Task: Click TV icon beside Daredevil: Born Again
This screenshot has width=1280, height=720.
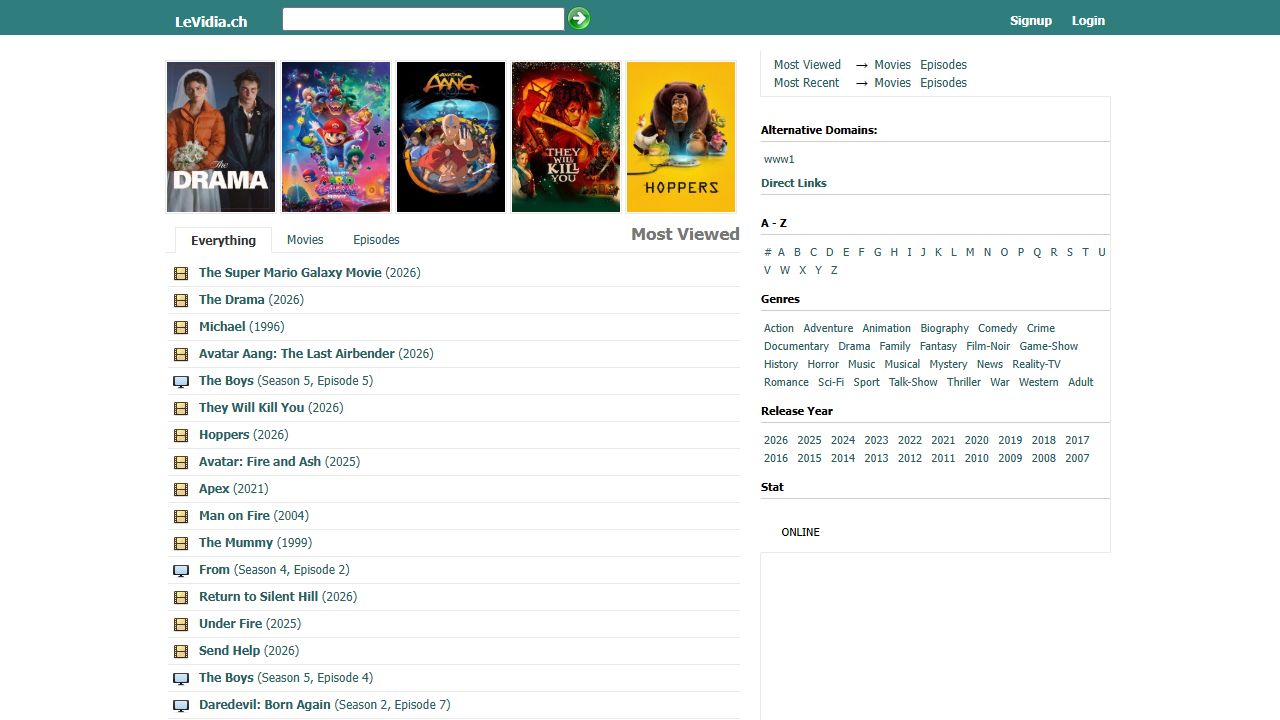Action: point(181,705)
